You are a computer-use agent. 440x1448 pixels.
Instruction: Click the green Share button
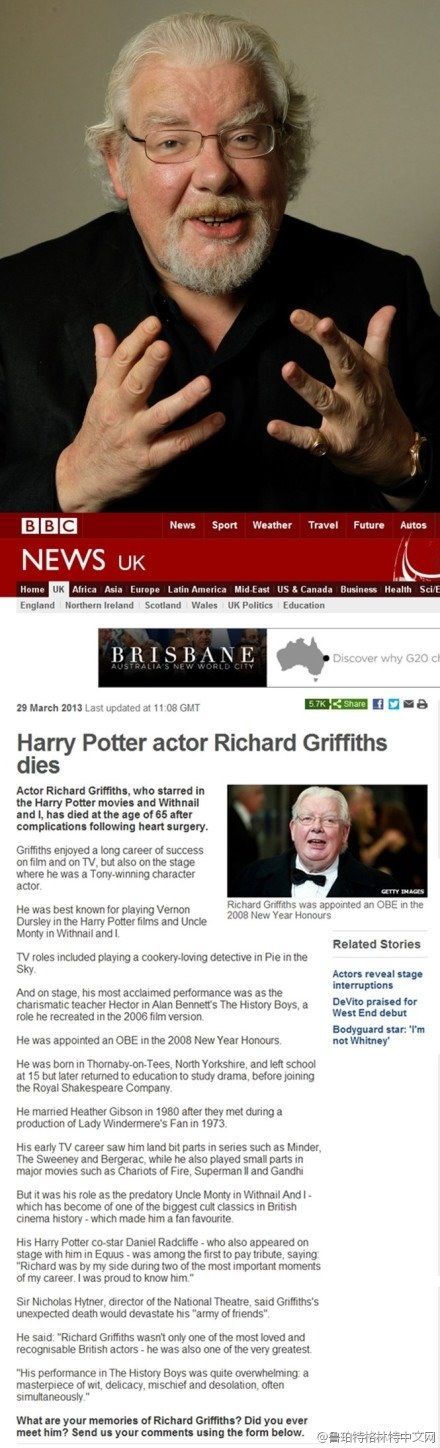pos(349,704)
